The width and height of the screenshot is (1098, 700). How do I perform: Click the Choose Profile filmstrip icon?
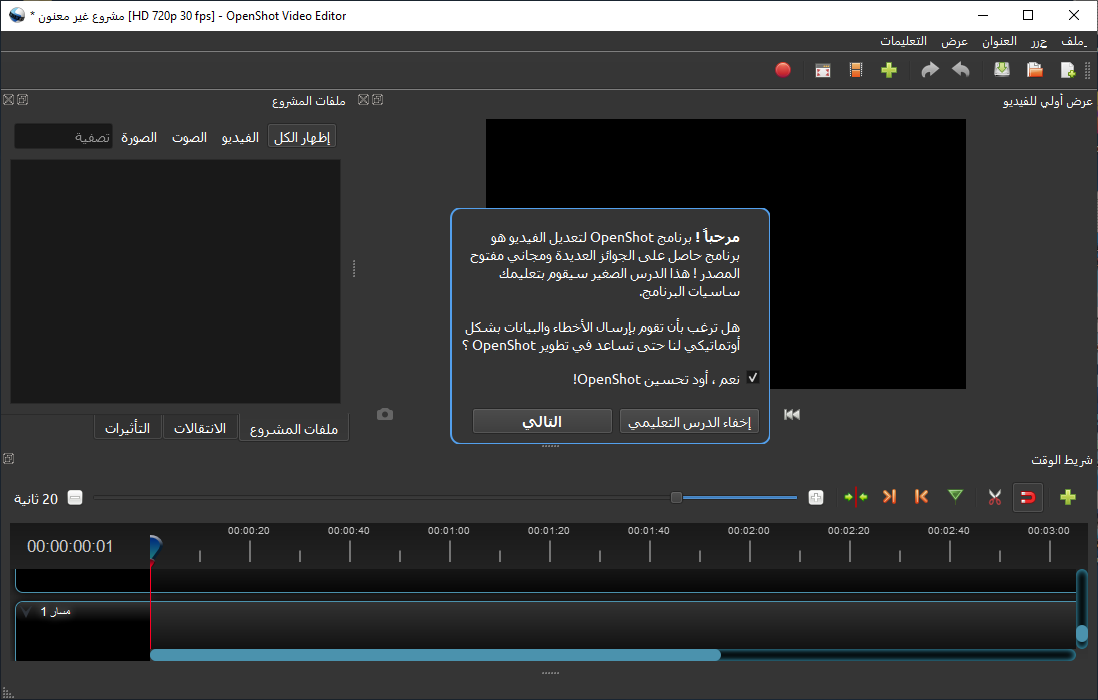[x=856, y=70]
